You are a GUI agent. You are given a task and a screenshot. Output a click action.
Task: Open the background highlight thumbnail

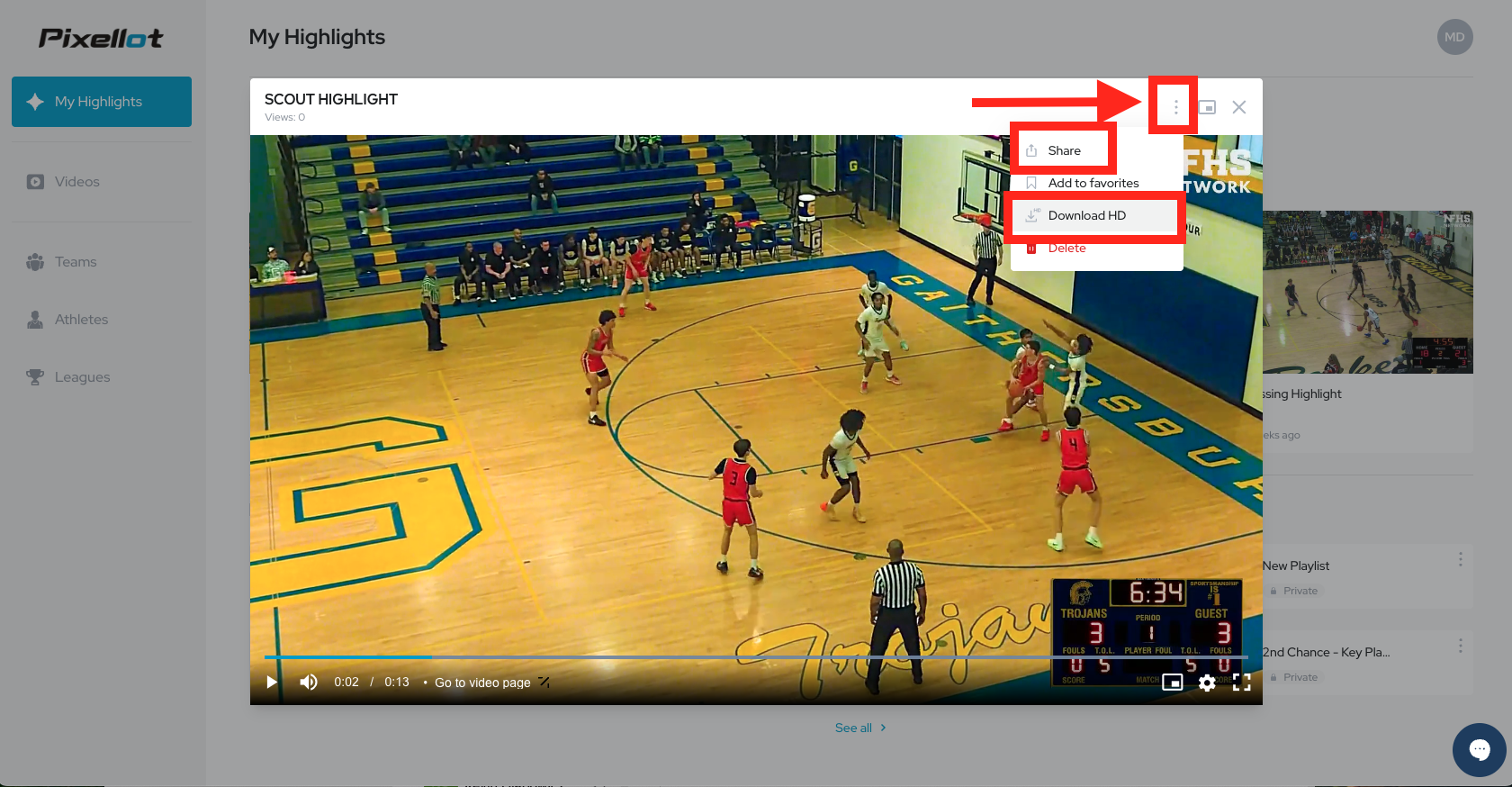click(1368, 292)
